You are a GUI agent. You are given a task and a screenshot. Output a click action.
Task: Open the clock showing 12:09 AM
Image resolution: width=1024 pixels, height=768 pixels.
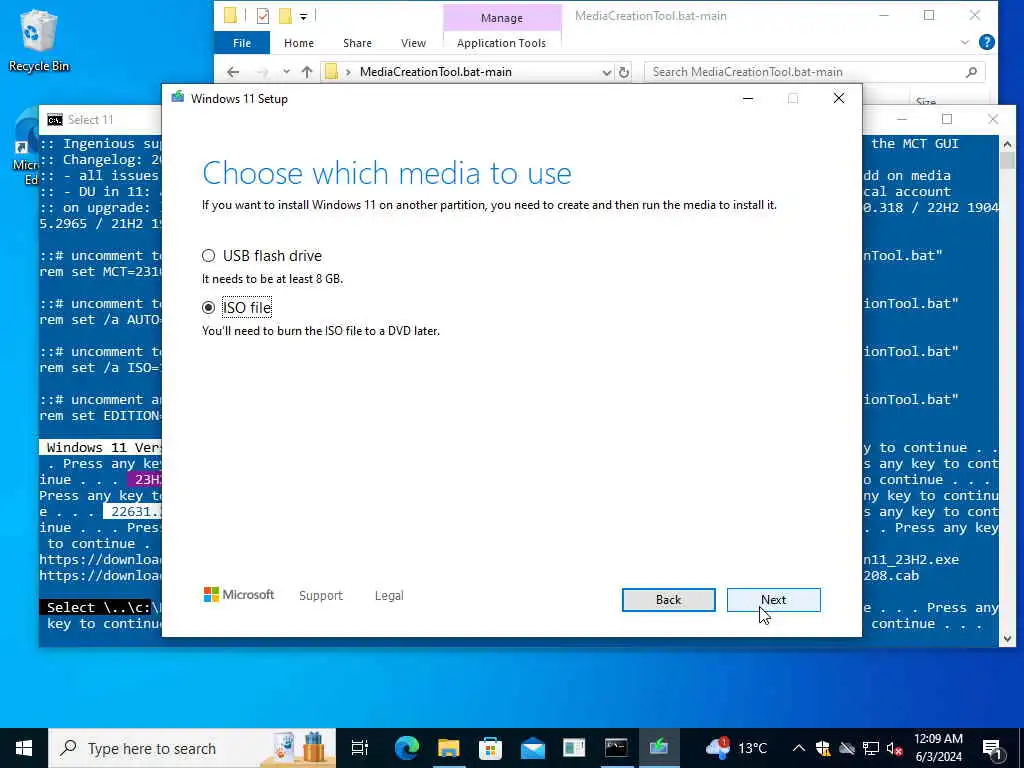[x=938, y=748]
